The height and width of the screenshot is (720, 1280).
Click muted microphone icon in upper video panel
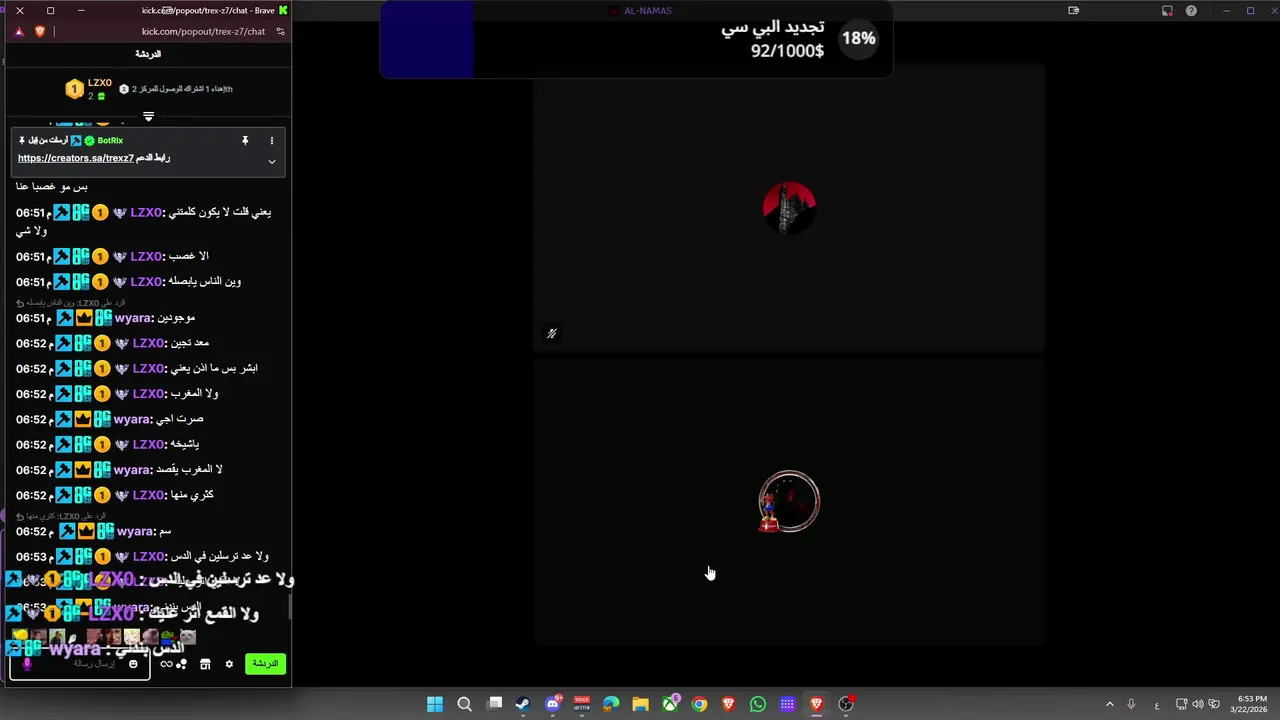click(551, 334)
